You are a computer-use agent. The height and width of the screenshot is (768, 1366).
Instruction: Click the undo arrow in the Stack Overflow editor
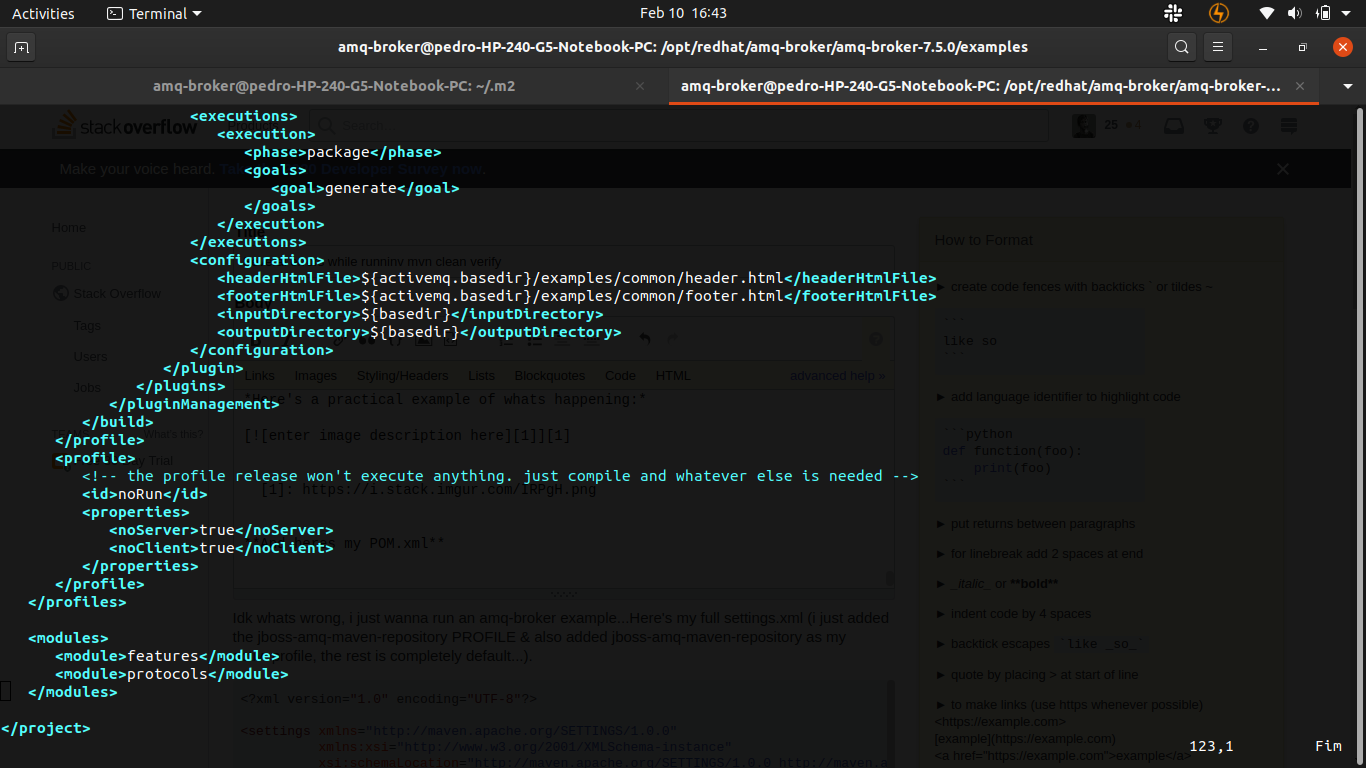pos(645,339)
